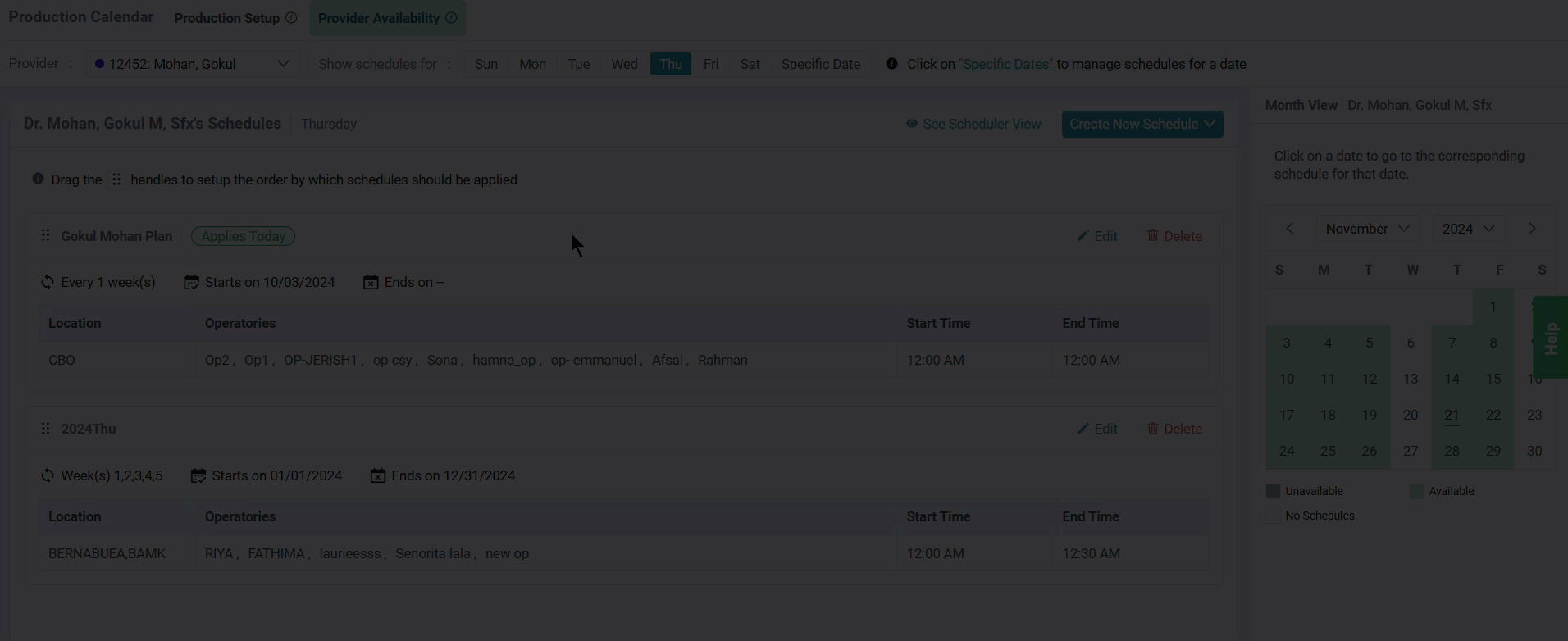Click pencil icon in 2024Thu row
The image size is (1568, 641).
point(1083,429)
